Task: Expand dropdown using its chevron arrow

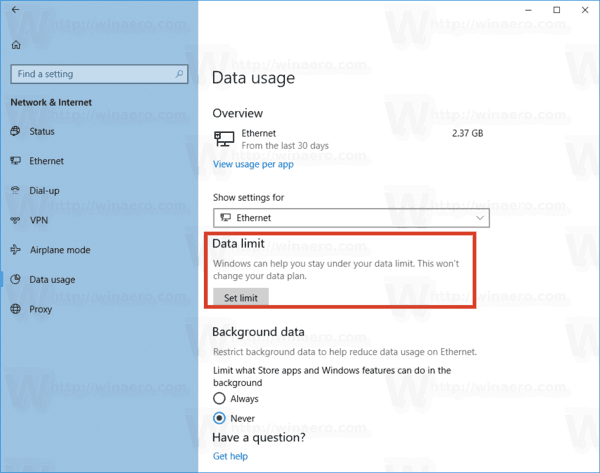Action: pos(480,218)
